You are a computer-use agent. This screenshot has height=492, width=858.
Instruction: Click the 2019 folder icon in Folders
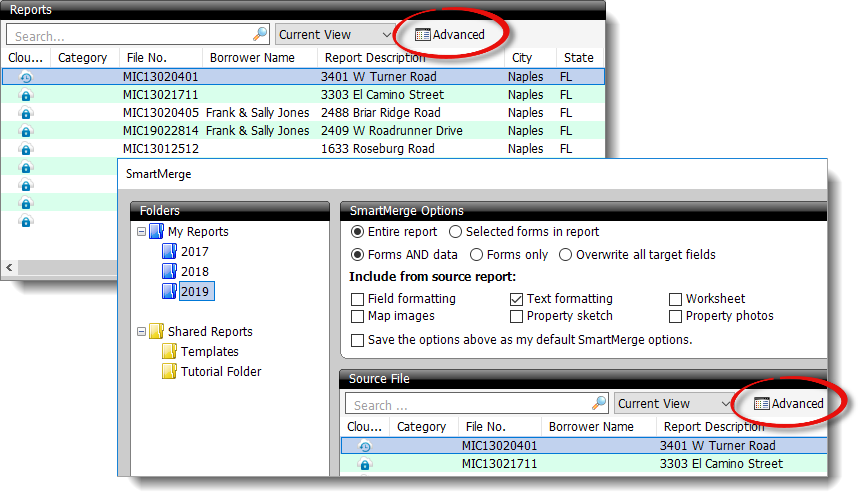(x=169, y=292)
